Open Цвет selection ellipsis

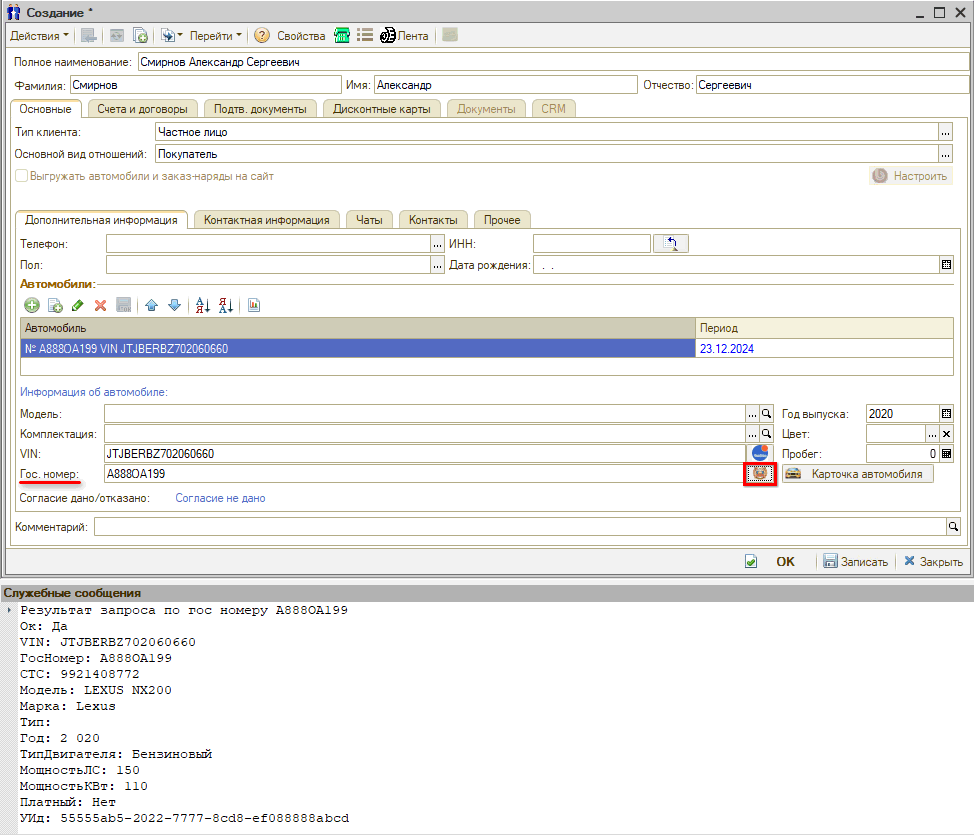pos(932,434)
